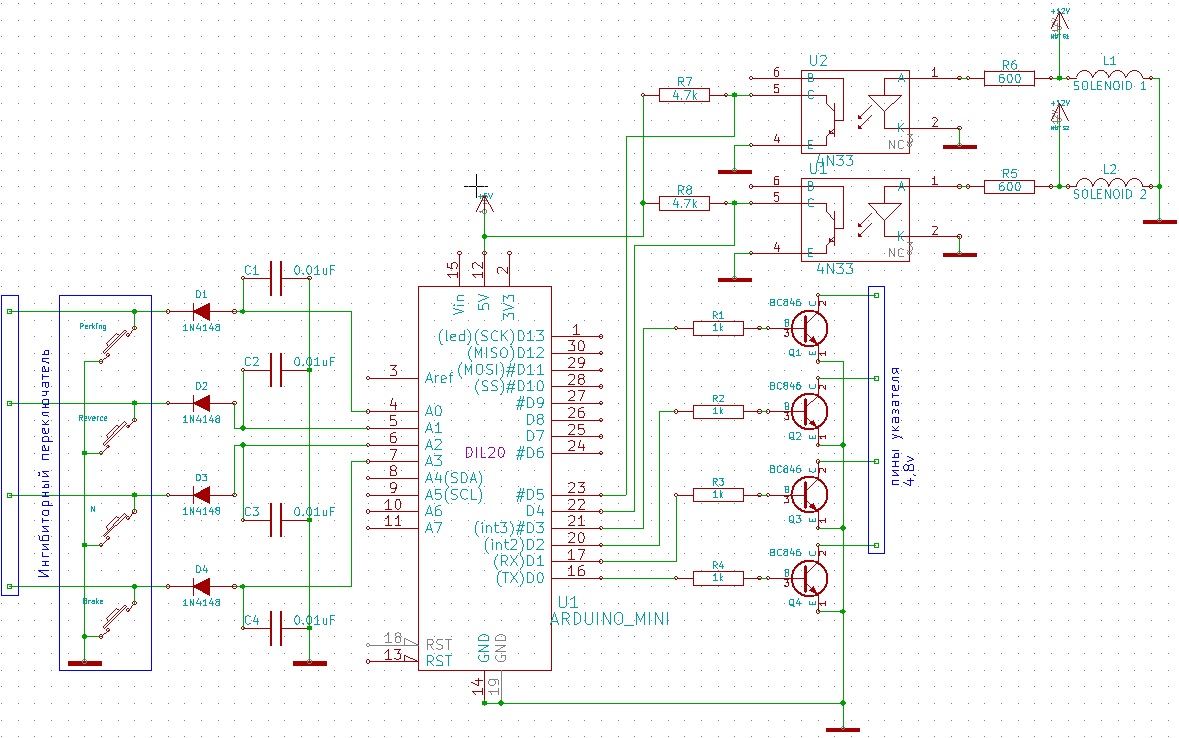Click the ARDUINO_MINI label text
This screenshot has width=1179, height=738.
coord(609,620)
